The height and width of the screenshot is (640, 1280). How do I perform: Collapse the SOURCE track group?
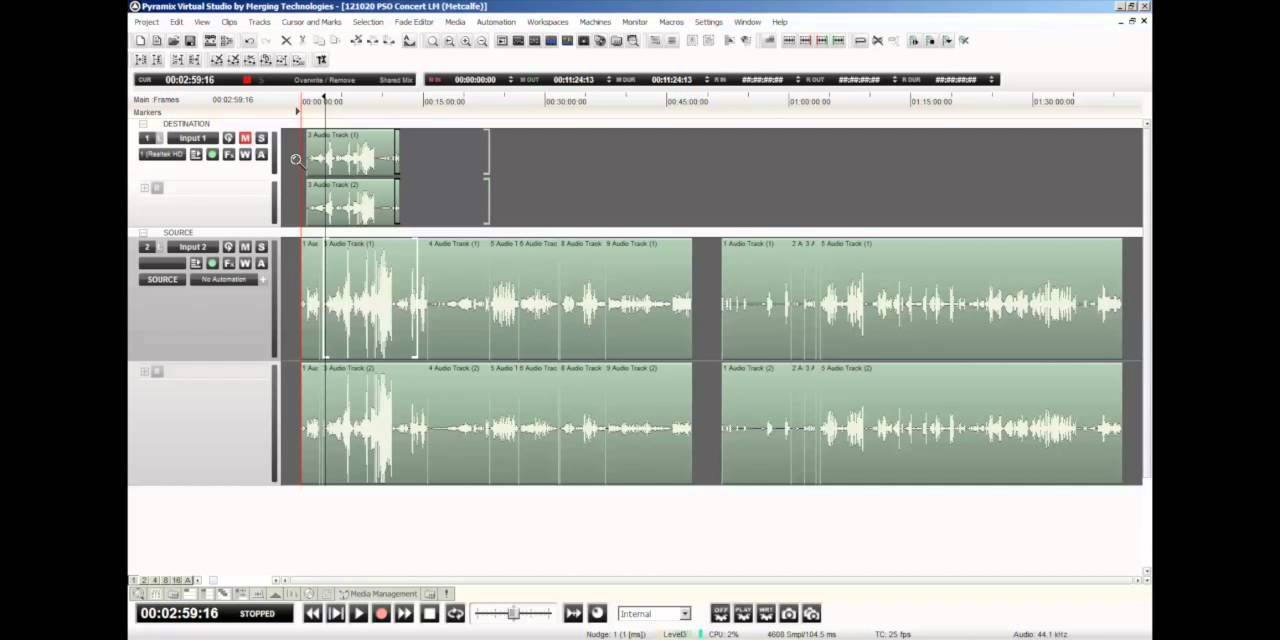143,233
